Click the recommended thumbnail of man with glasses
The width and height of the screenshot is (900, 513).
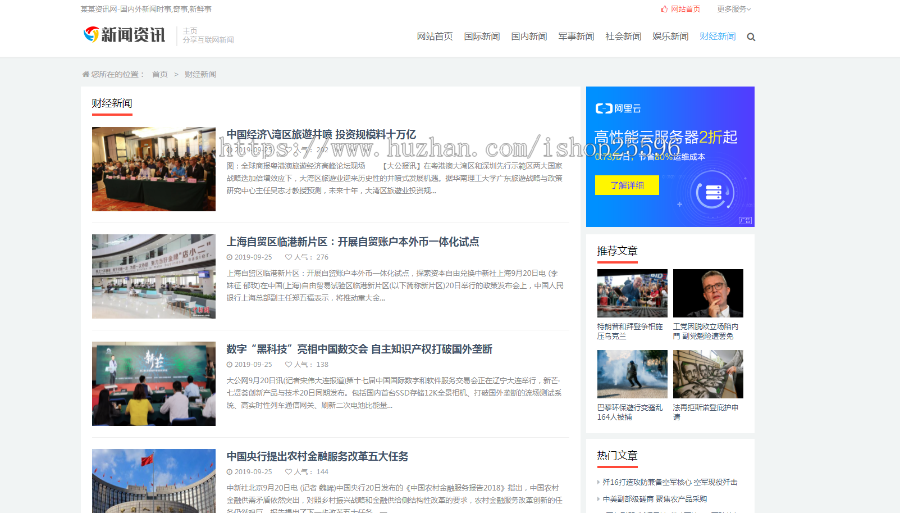pyautogui.click(x=708, y=293)
